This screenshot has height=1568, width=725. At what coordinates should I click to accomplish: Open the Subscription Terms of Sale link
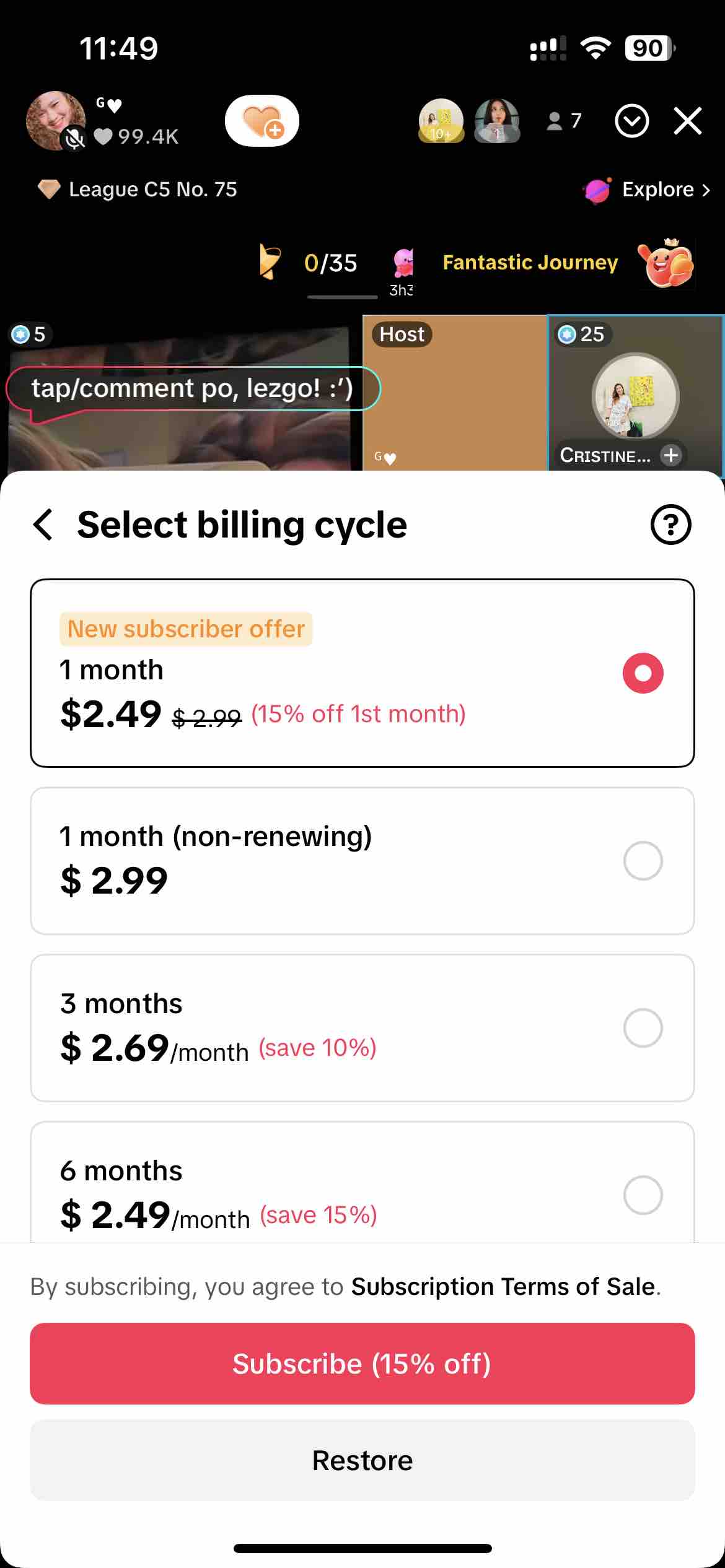[503, 1286]
